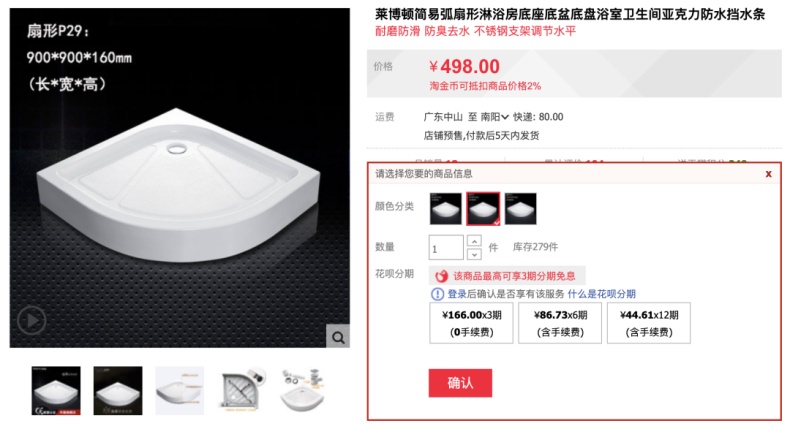Play the product video
This screenshot has width=790, height=429.
[x=32, y=320]
